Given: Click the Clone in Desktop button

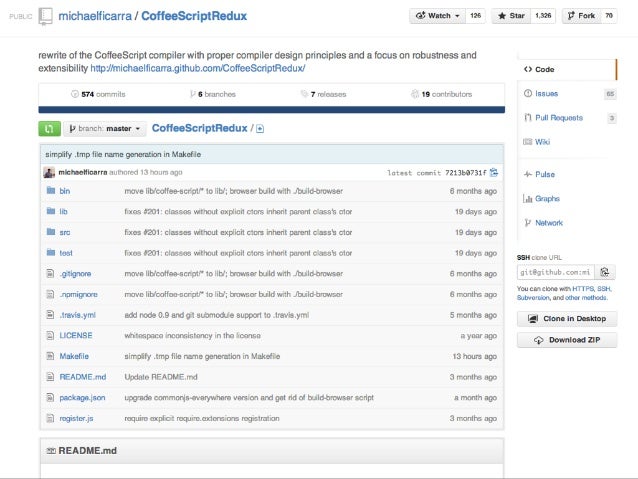Looking at the screenshot, I should coord(567,319).
